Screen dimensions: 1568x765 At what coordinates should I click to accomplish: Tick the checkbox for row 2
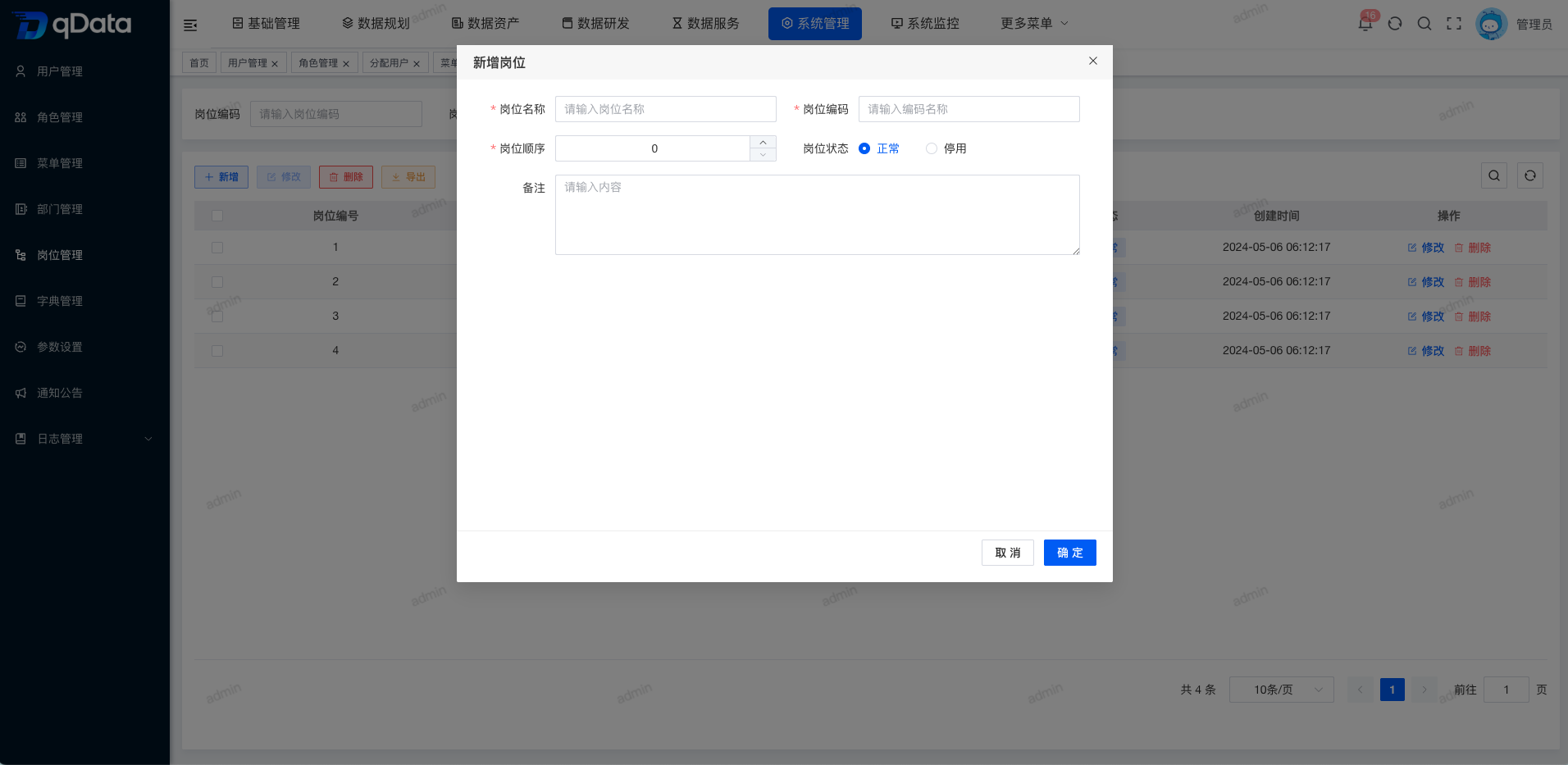217,282
